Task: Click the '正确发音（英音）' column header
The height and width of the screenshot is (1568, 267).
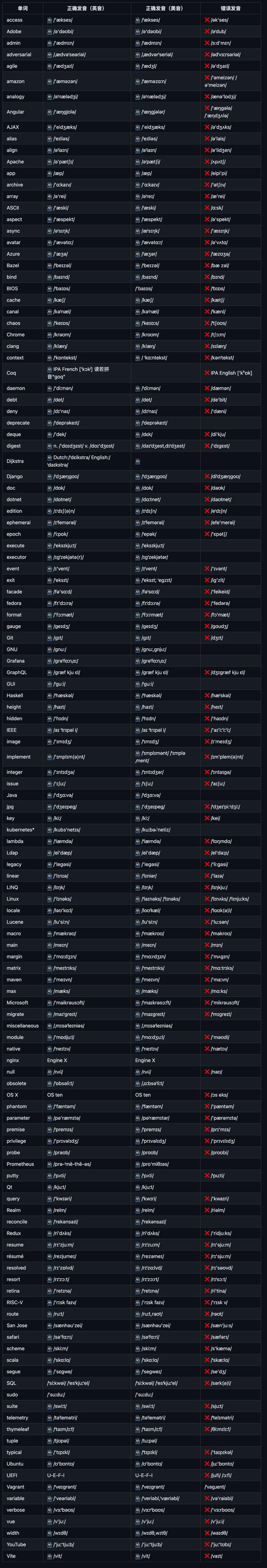Action: pos(85,9)
